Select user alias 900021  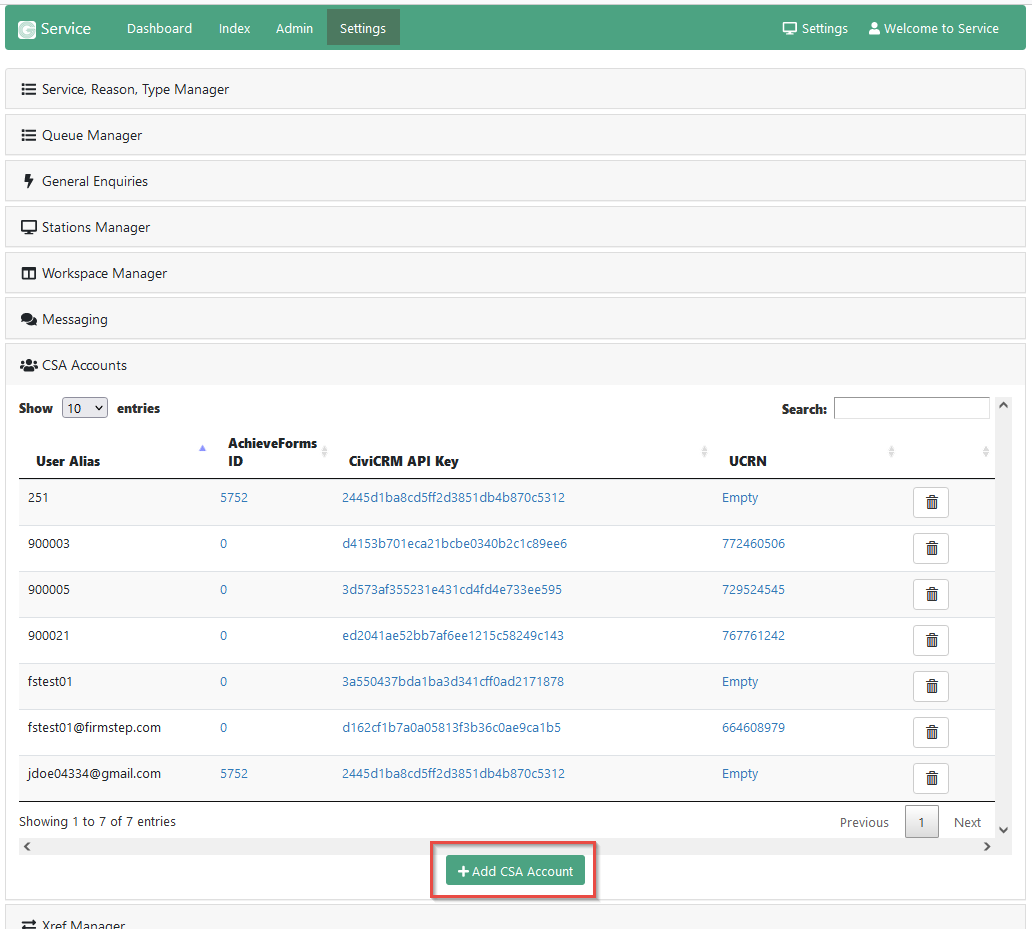[x=49, y=636]
